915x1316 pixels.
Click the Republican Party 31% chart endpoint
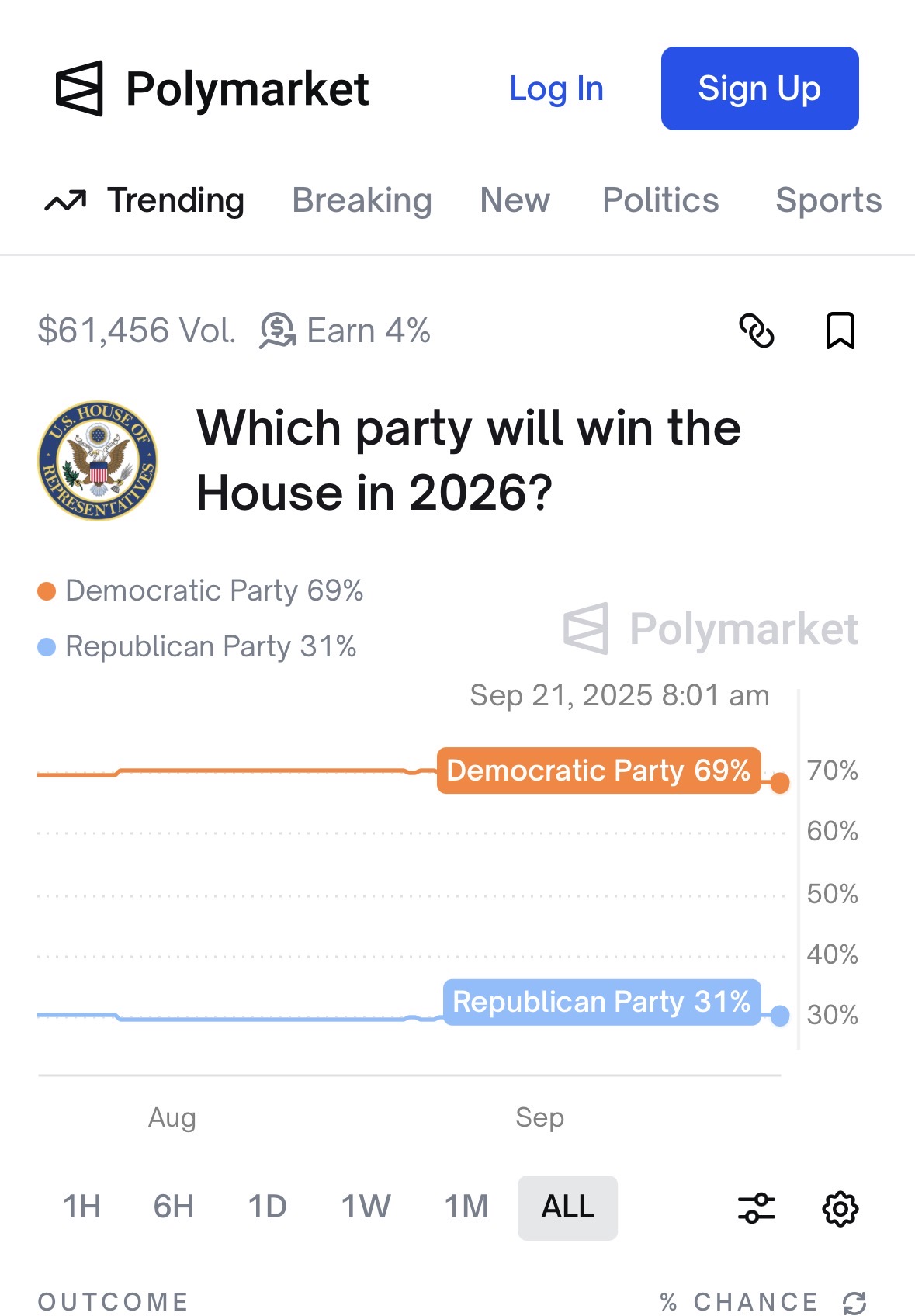(780, 1016)
